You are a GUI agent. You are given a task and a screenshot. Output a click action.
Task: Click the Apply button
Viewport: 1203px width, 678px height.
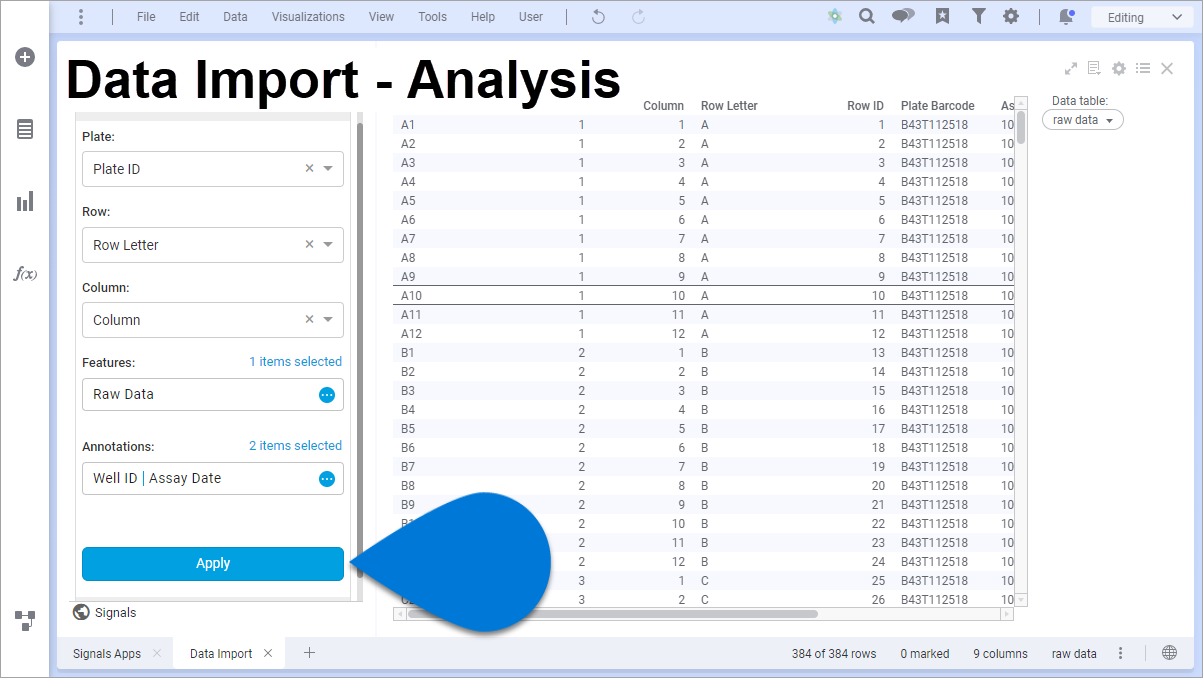click(213, 564)
